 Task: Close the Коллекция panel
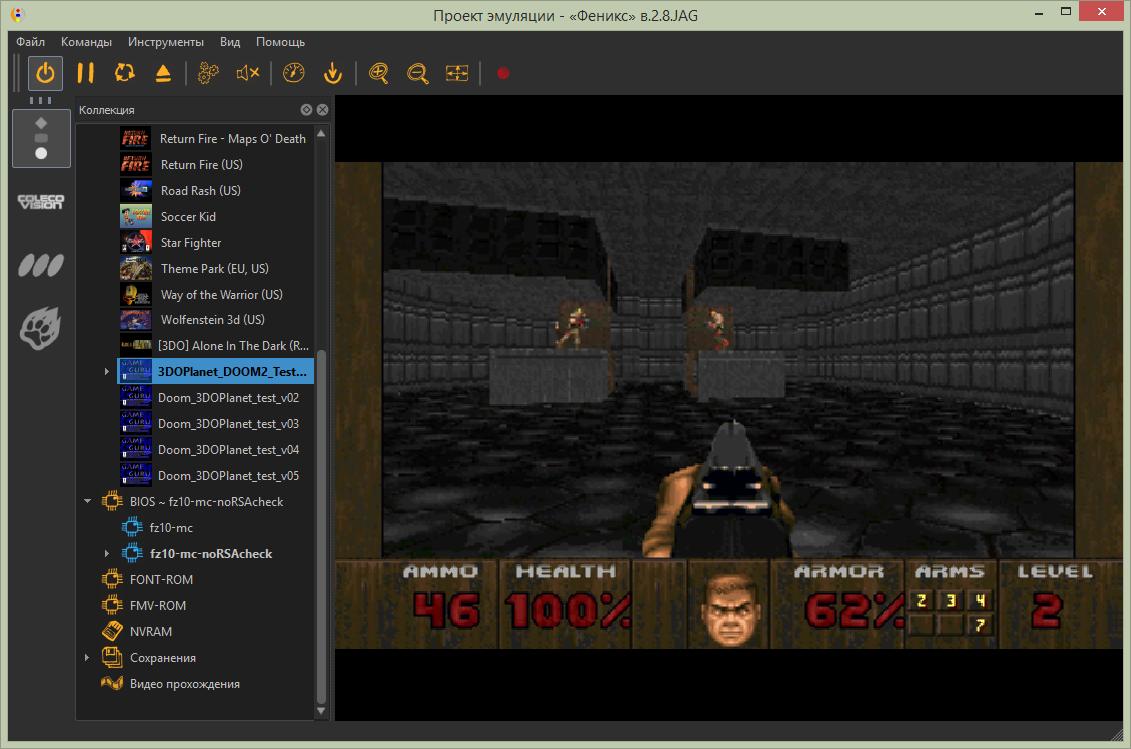(322, 110)
